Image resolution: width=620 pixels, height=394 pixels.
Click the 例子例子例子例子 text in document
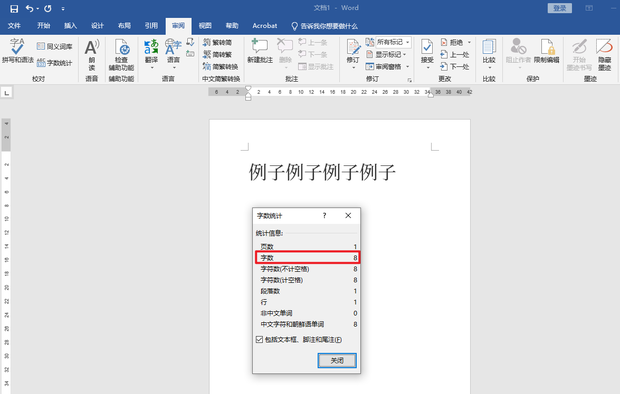[x=322, y=172]
